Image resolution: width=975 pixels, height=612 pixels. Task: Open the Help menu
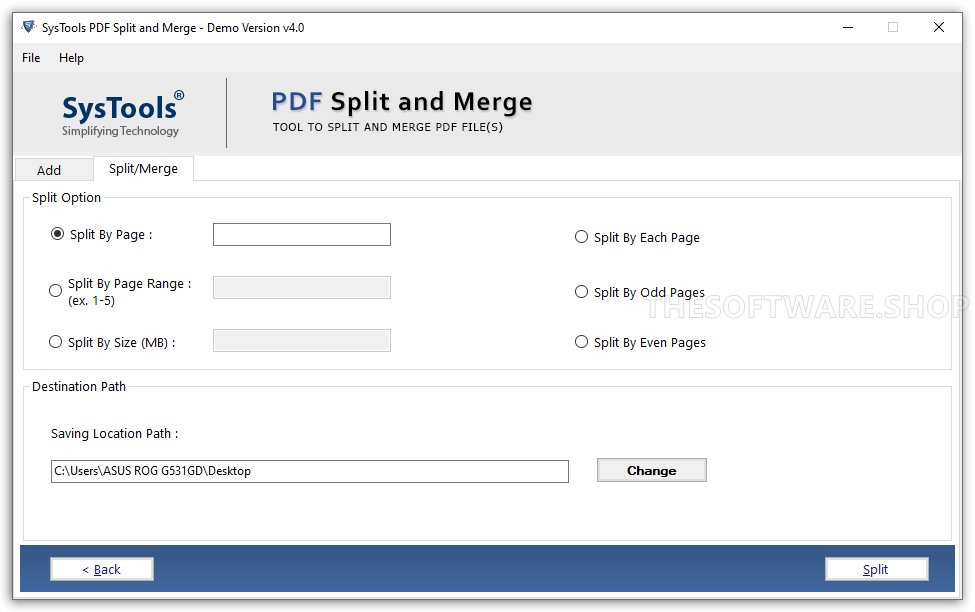pos(71,58)
